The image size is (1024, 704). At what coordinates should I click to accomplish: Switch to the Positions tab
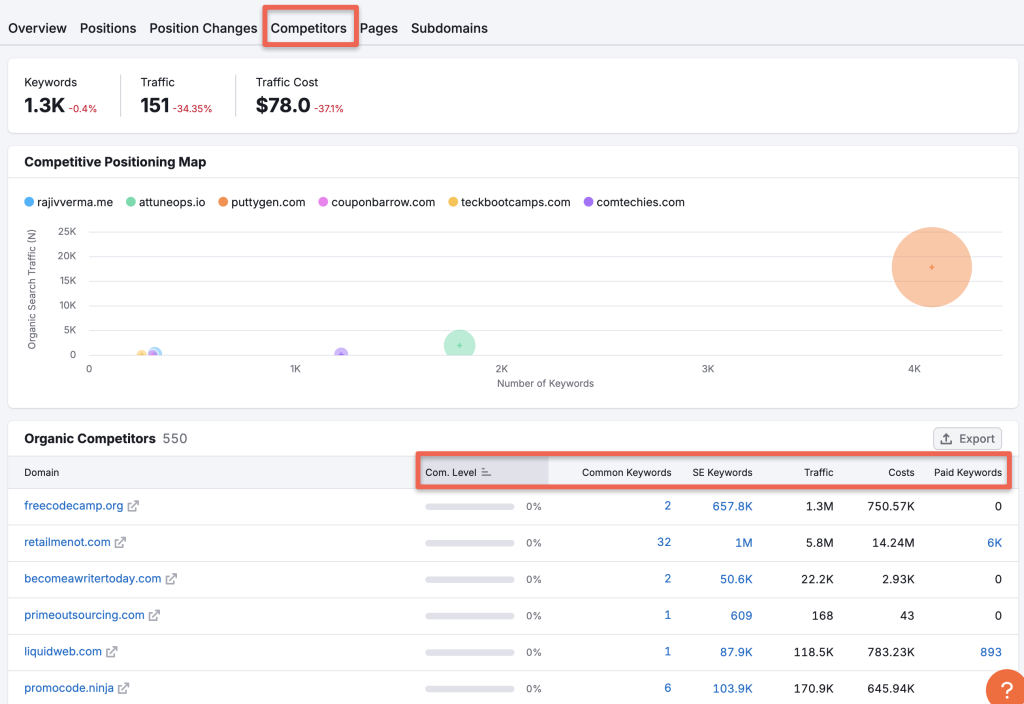click(107, 28)
